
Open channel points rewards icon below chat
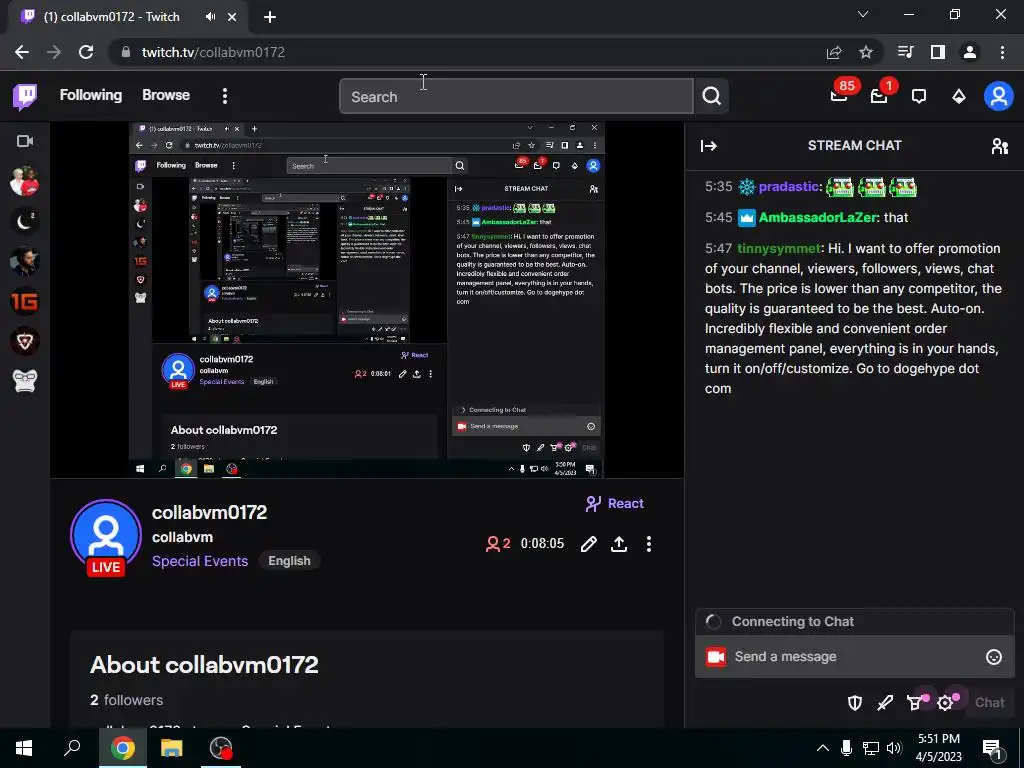(916, 703)
